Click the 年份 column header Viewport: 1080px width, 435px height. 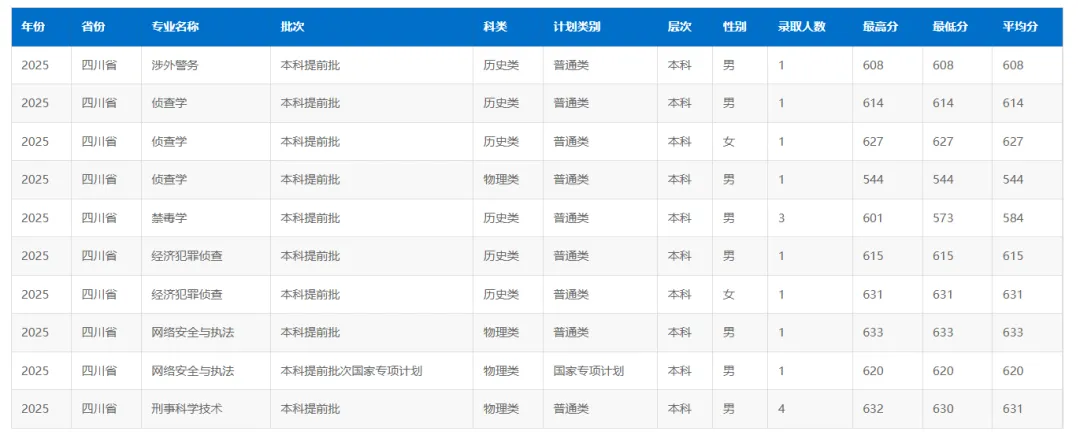(x=33, y=27)
